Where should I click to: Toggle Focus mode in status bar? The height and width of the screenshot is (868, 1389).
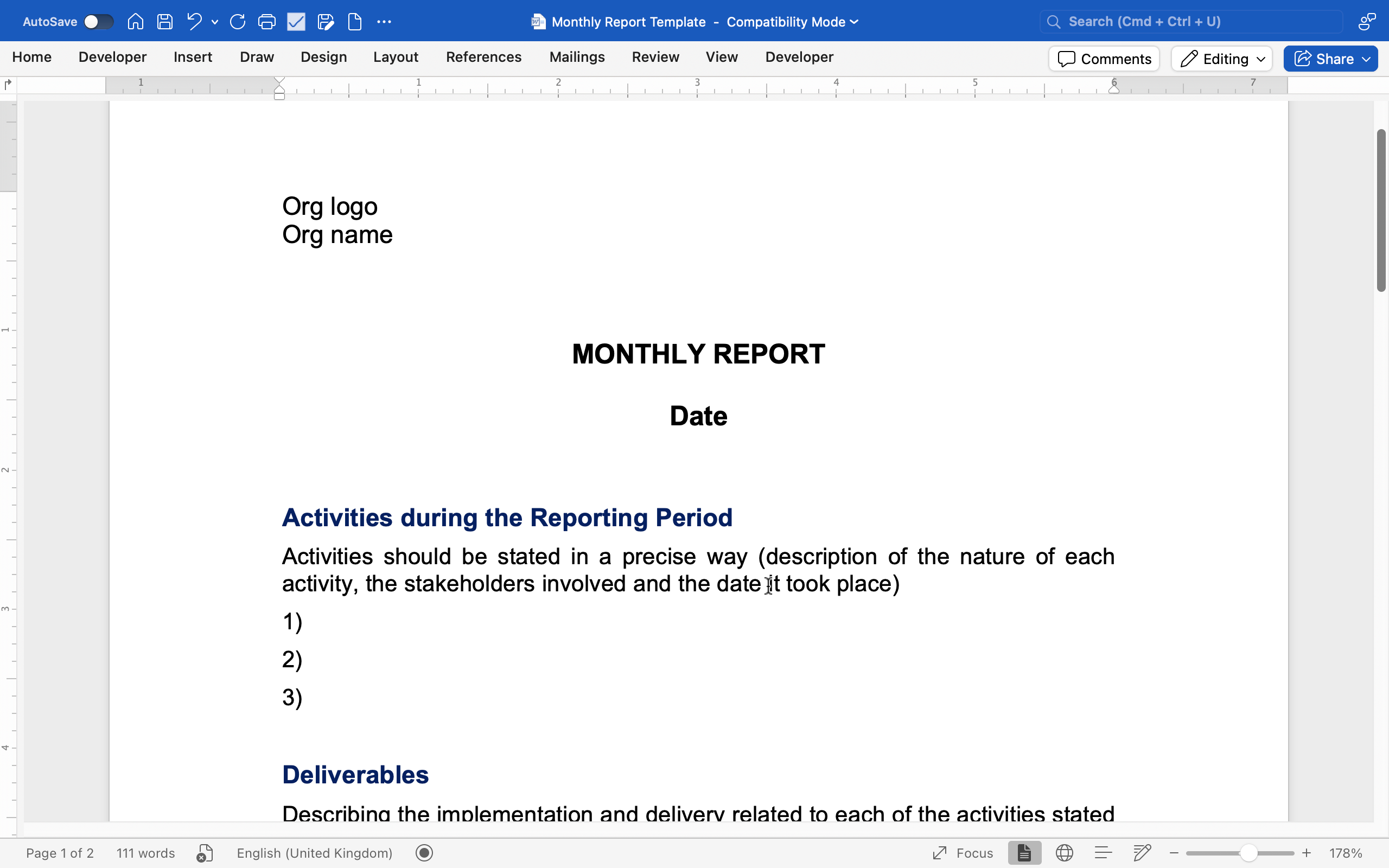click(963, 852)
